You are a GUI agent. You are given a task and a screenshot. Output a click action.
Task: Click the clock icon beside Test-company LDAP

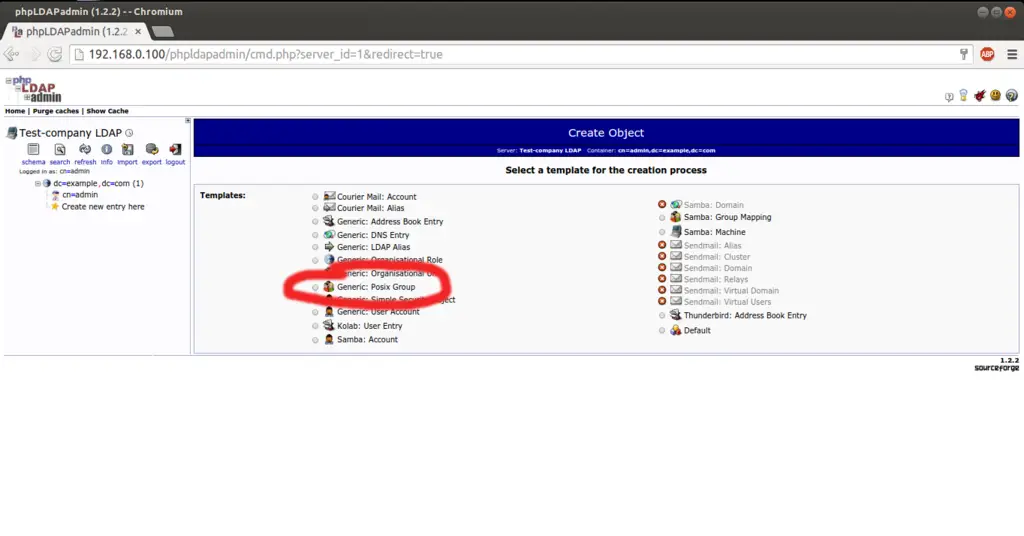tap(129, 133)
